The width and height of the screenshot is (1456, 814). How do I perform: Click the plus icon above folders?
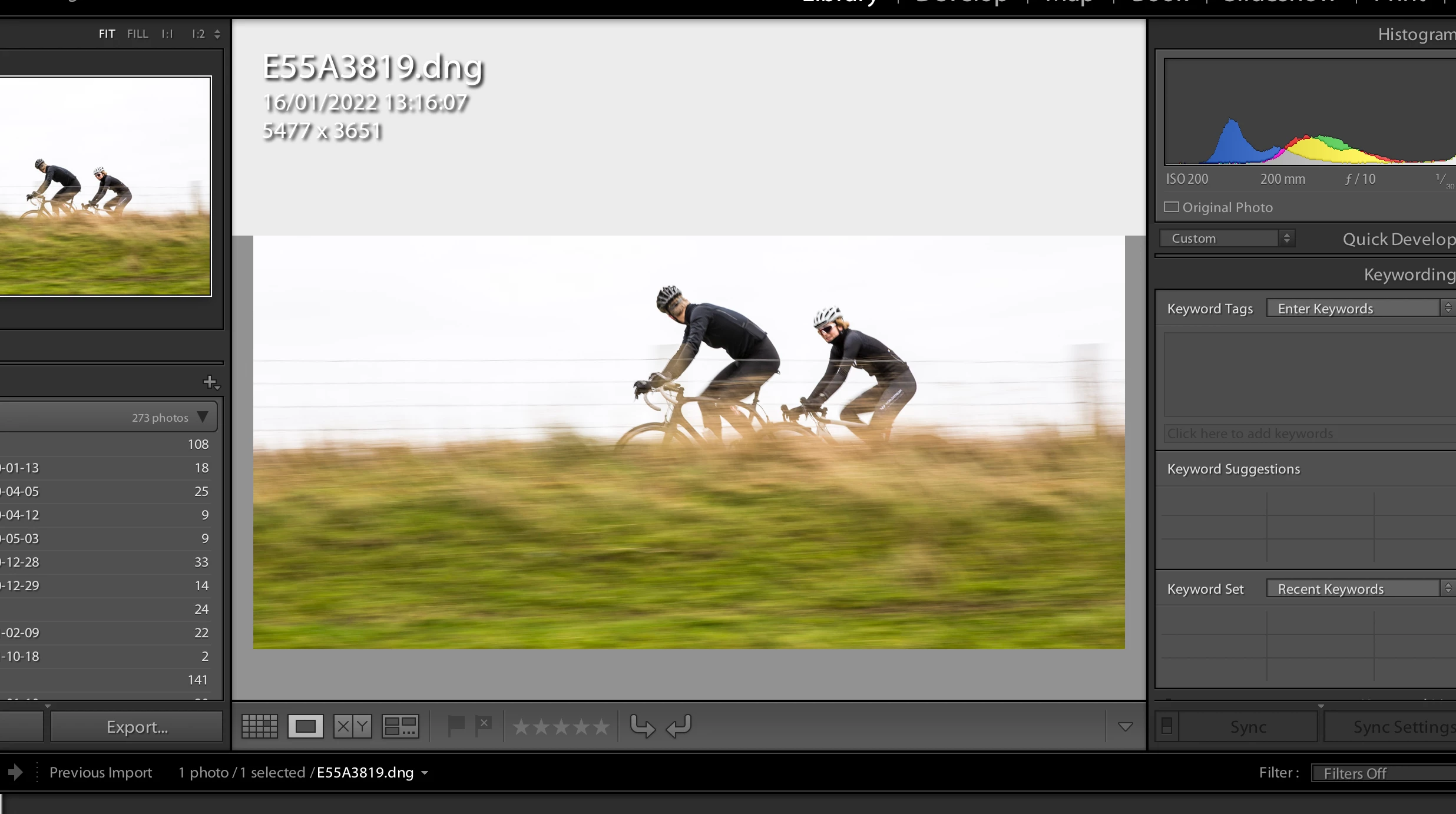[x=210, y=382]
